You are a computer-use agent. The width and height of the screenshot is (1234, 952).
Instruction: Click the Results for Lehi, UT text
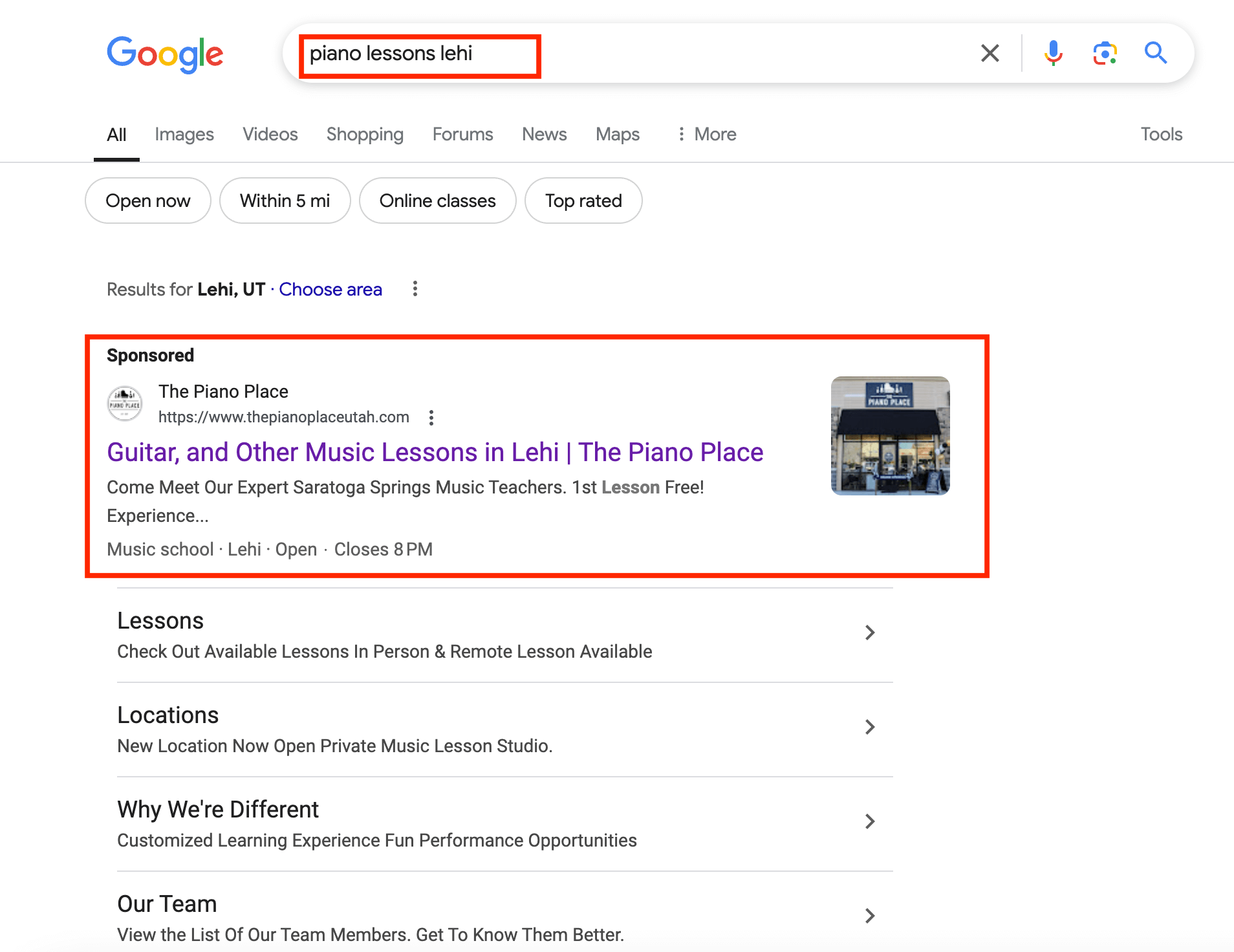tap(186, 289)
